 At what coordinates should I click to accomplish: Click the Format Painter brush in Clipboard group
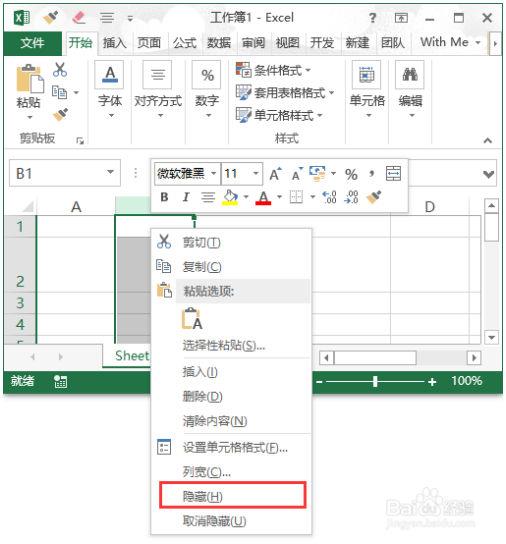[60, 115]
